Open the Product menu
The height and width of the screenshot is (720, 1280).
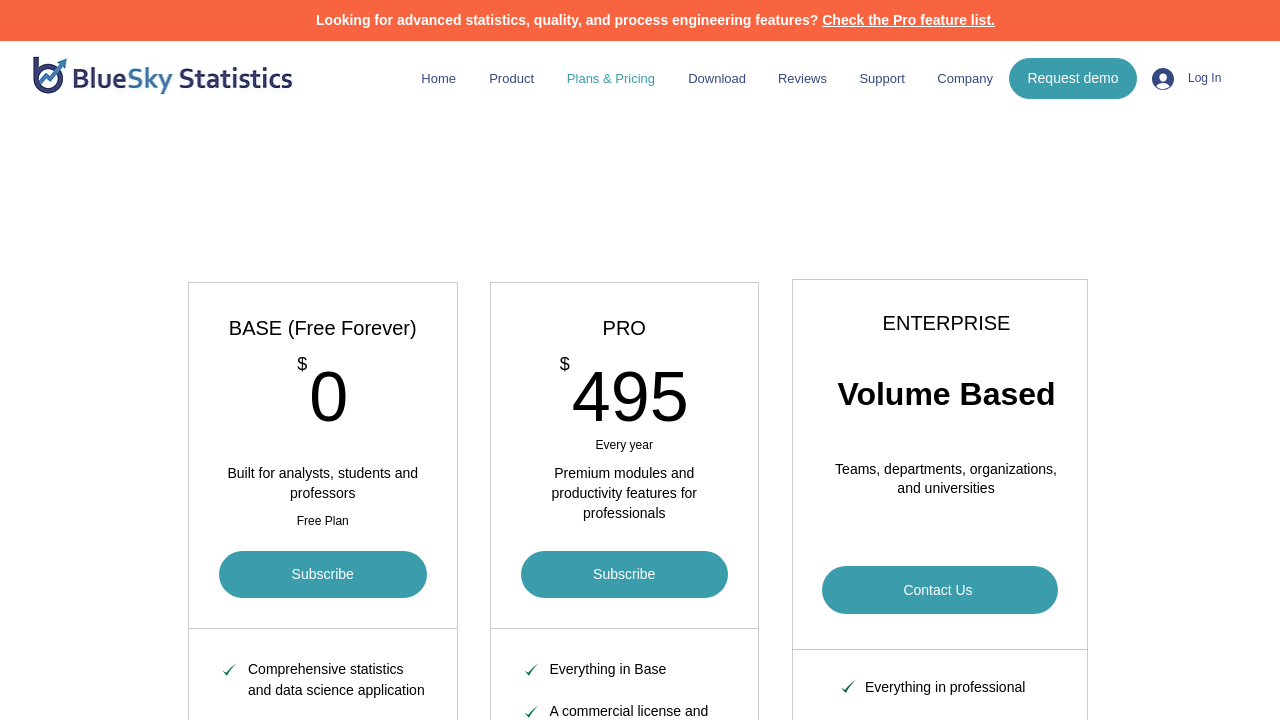[x=511, y=79]
